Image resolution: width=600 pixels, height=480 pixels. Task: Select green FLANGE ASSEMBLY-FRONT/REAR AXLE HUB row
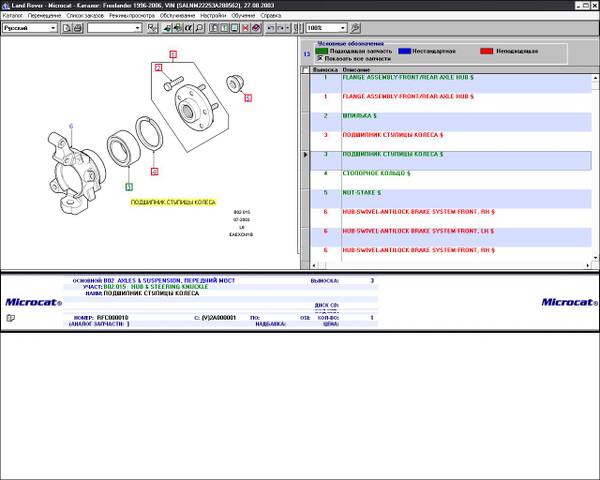pos(451,83)
